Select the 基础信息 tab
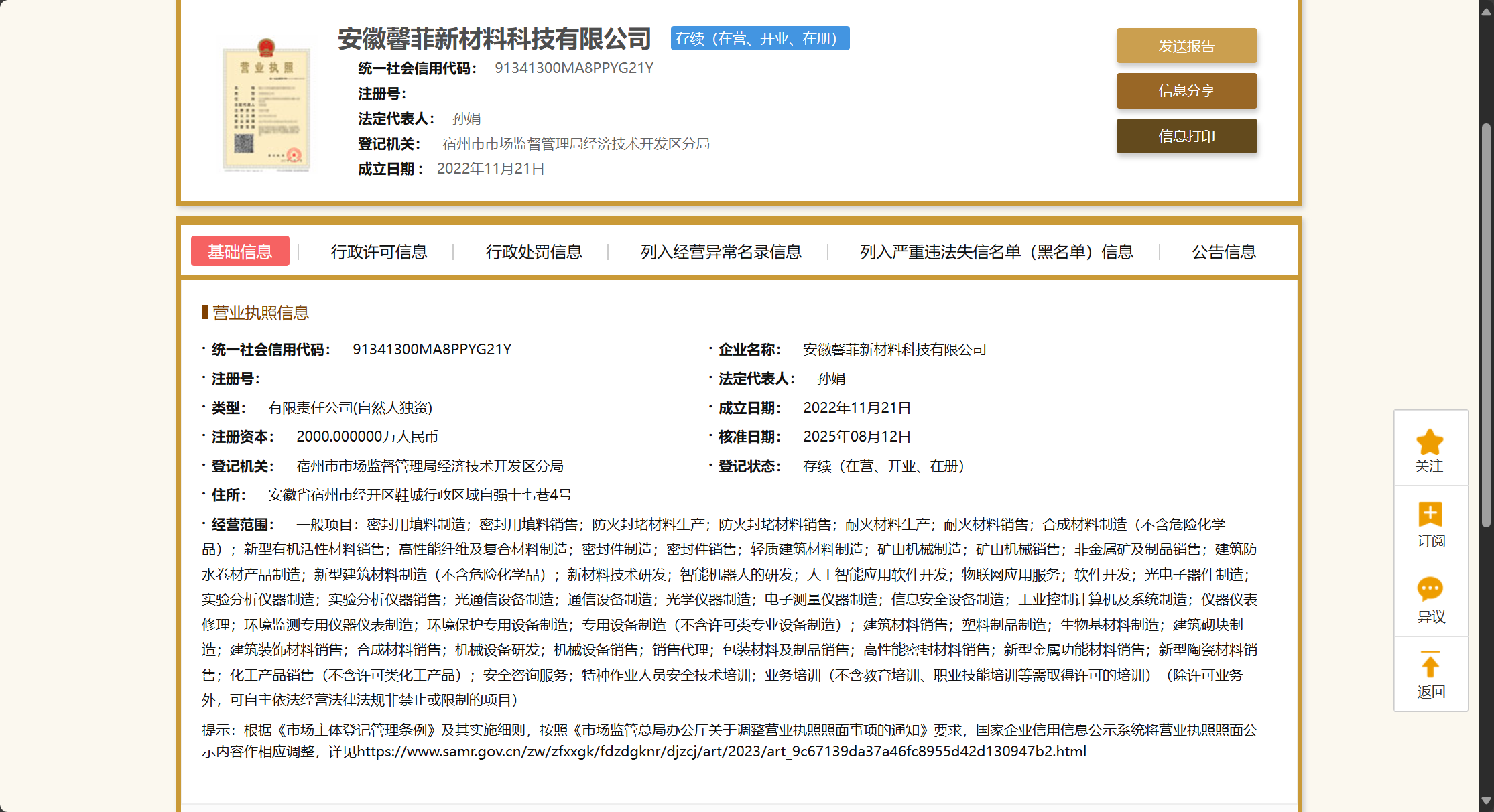 tap(240, 251)
